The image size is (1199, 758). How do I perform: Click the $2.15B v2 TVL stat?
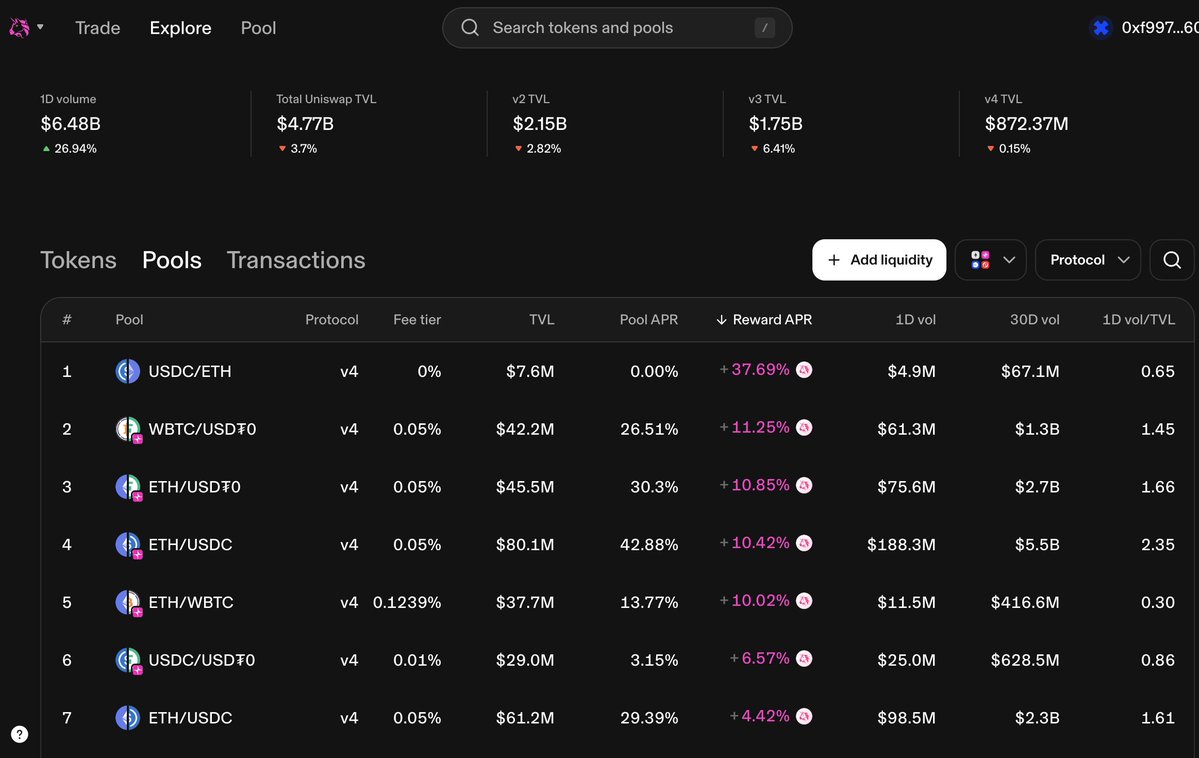[x=540, y=124]
